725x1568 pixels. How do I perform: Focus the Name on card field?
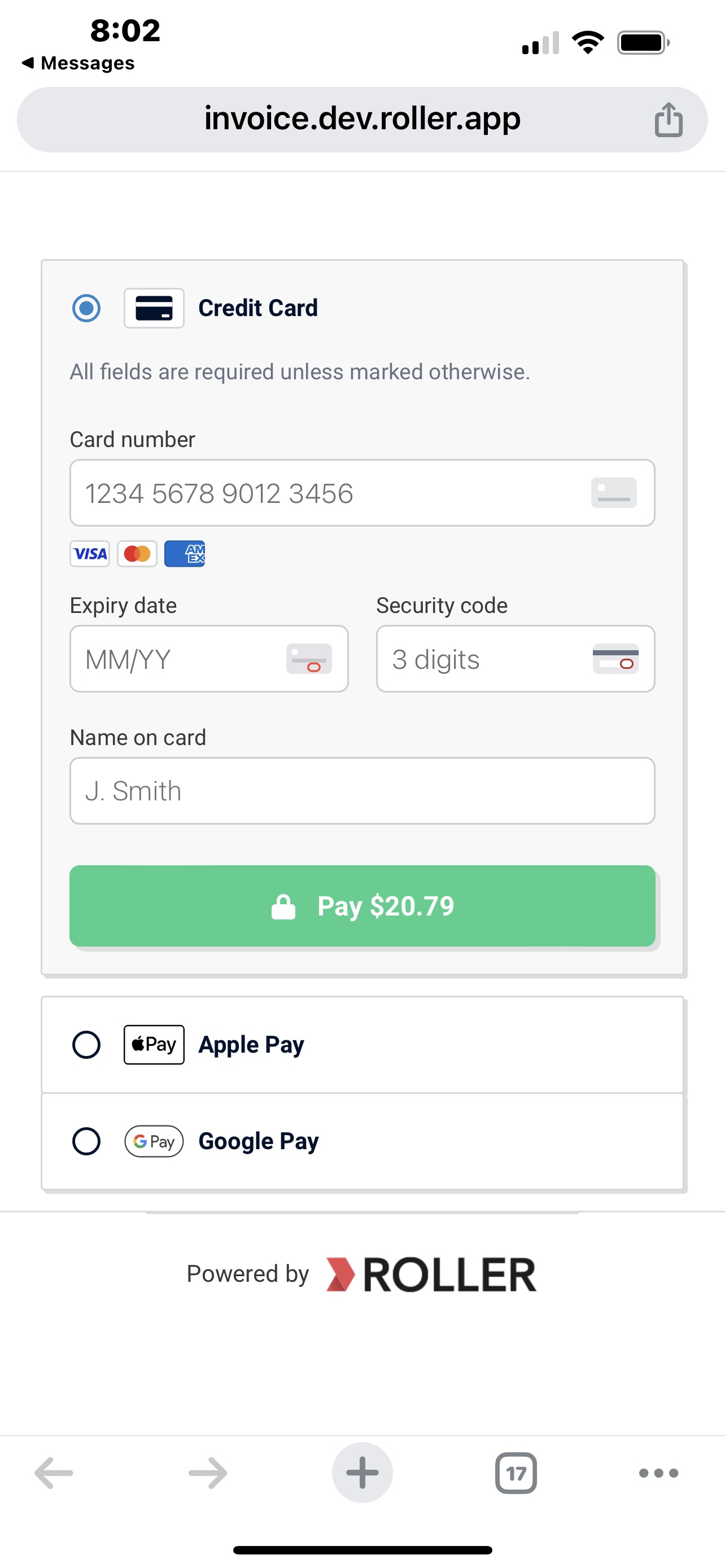coord(362,791)
